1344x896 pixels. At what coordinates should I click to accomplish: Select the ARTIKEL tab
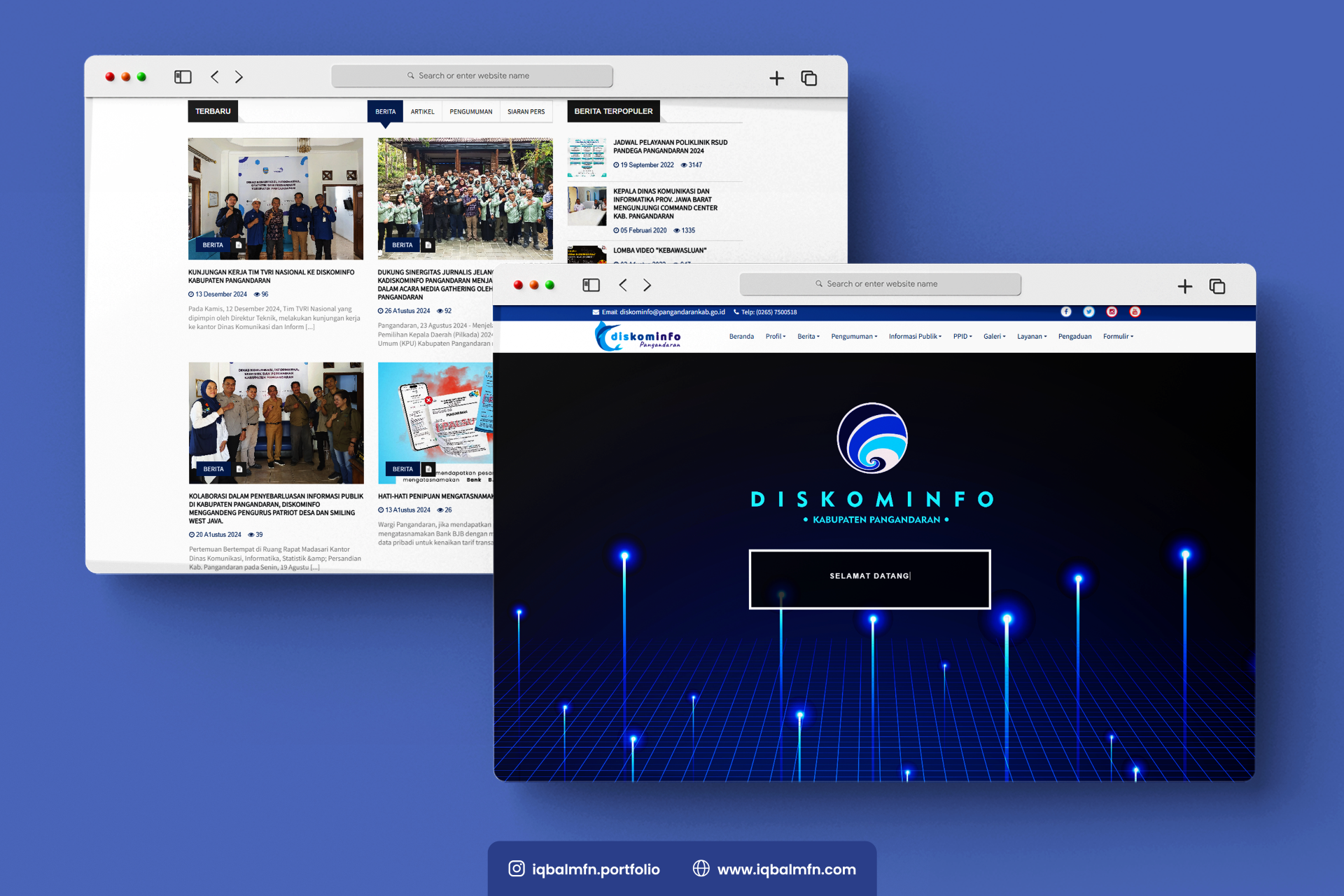click(422, 112)
